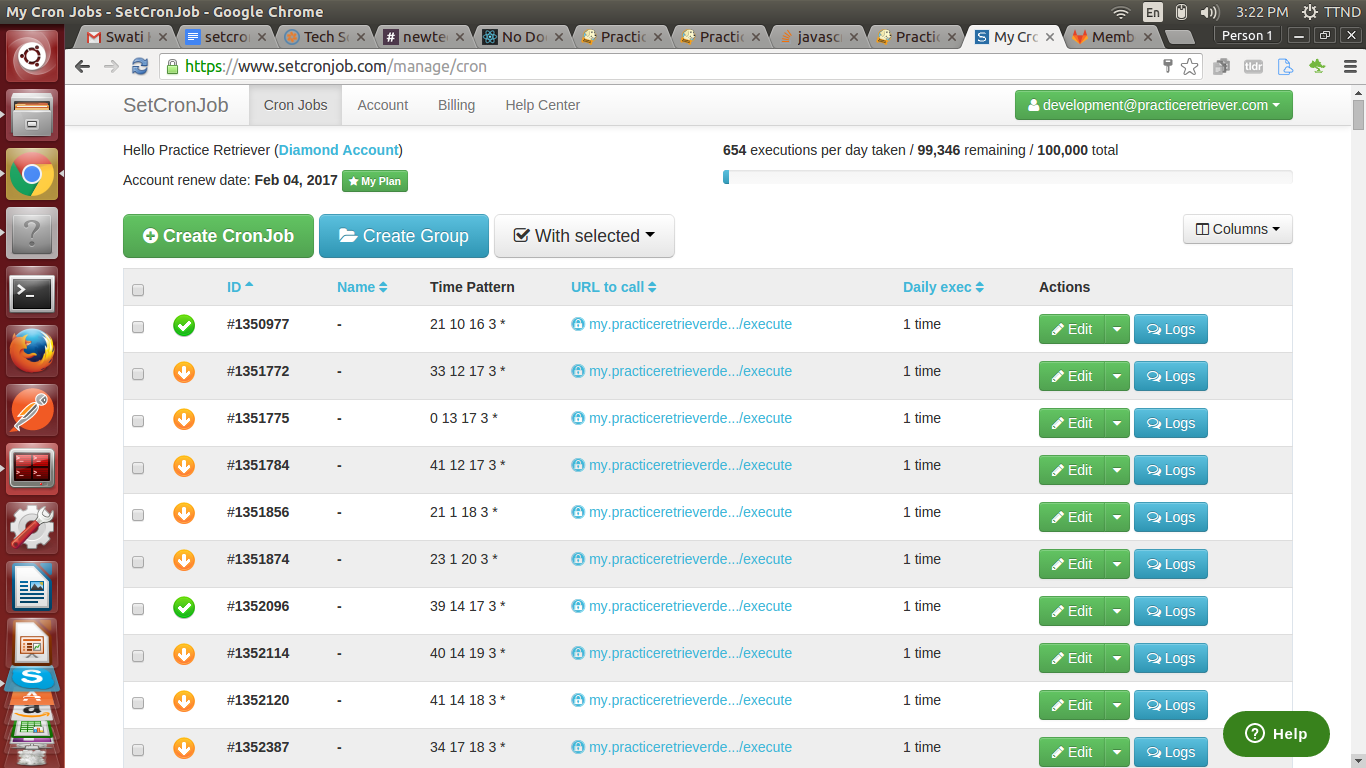Launch Firefox from the Ubuntu dock
Image resolution: width=1366 pixels, height=768 pixels.
coord(32,351)
